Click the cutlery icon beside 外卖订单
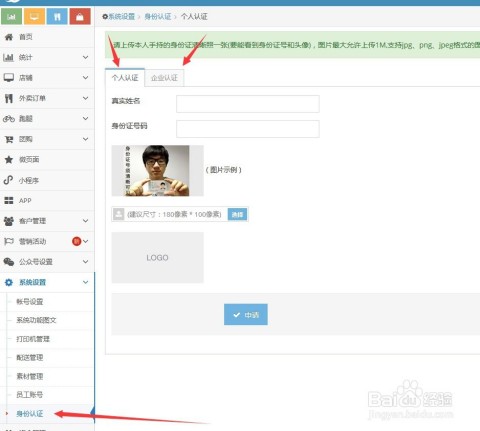 [9, 98]
